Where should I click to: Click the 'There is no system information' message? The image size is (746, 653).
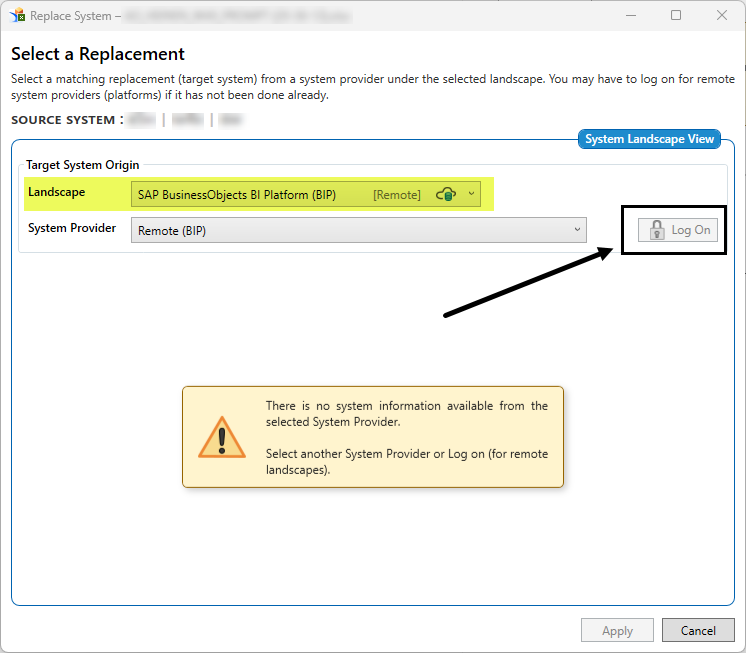tap(407, 414)
